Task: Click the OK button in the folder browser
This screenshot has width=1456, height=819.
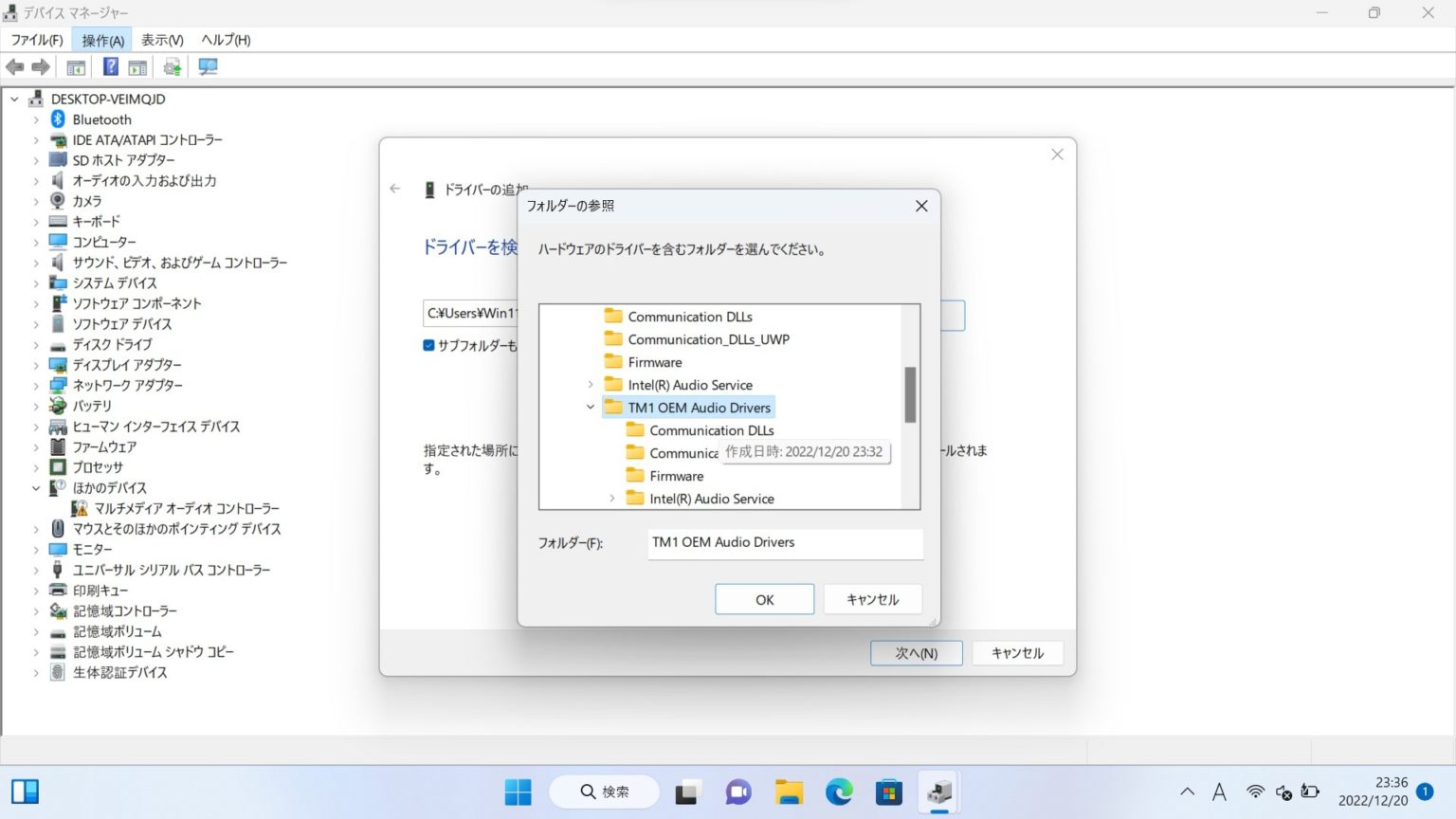Action: (x=764, y=599)
